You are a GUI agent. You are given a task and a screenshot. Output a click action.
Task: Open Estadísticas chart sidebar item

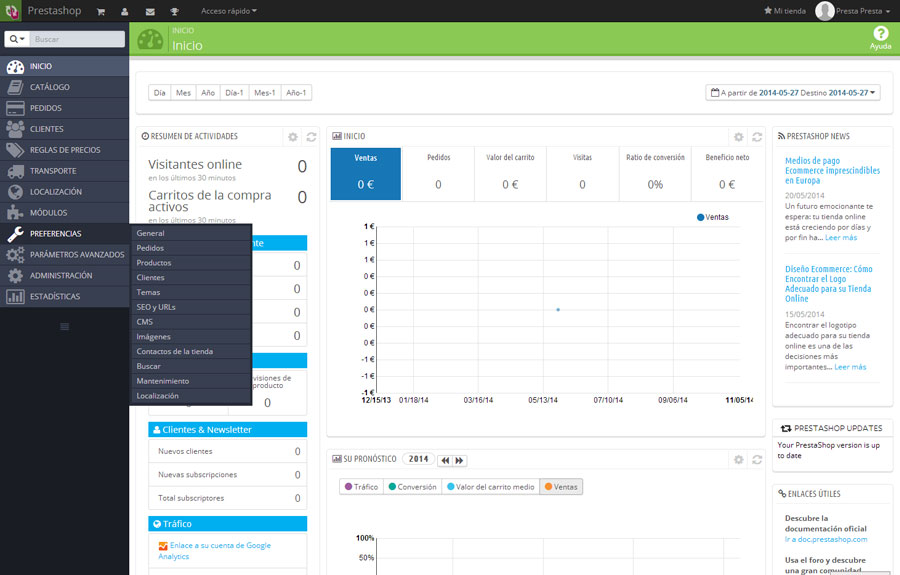(64, 297)
